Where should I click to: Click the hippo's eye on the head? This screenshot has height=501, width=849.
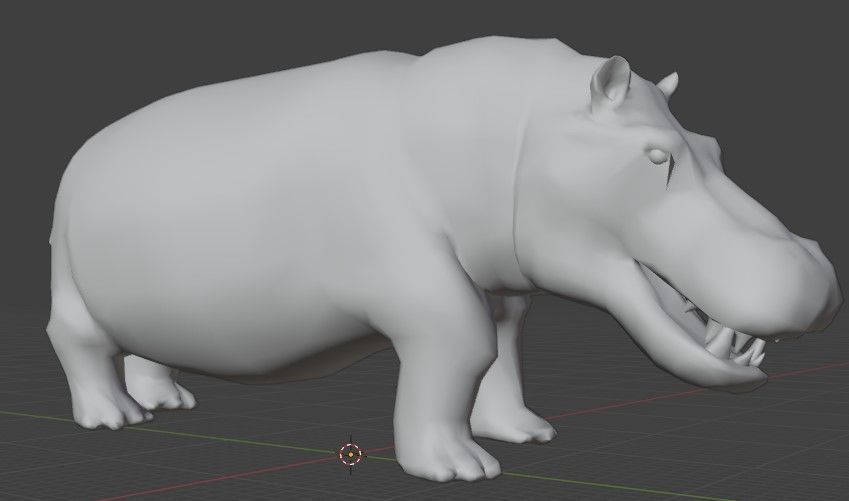(658, 155)
